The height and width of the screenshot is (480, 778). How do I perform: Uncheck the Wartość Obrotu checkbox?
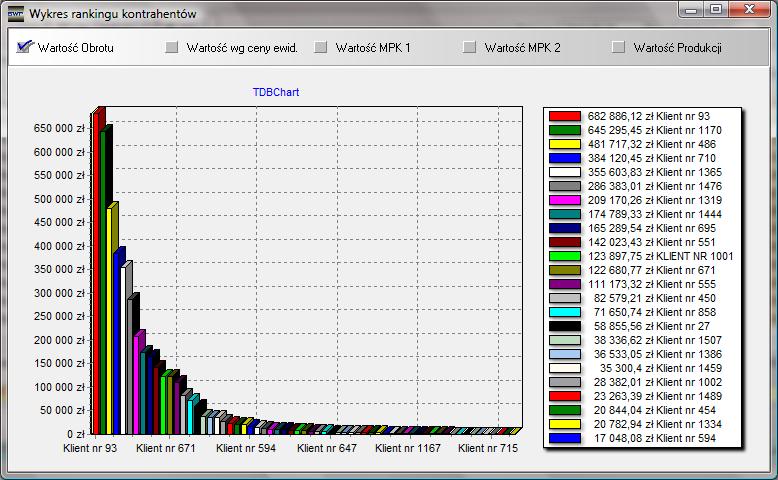tap(24, 48)
